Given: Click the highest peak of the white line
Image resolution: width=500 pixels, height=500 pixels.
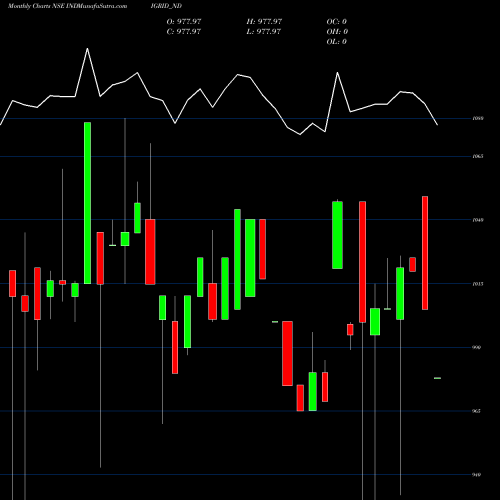Looking at the screenshot, I should tap(87, 49).
